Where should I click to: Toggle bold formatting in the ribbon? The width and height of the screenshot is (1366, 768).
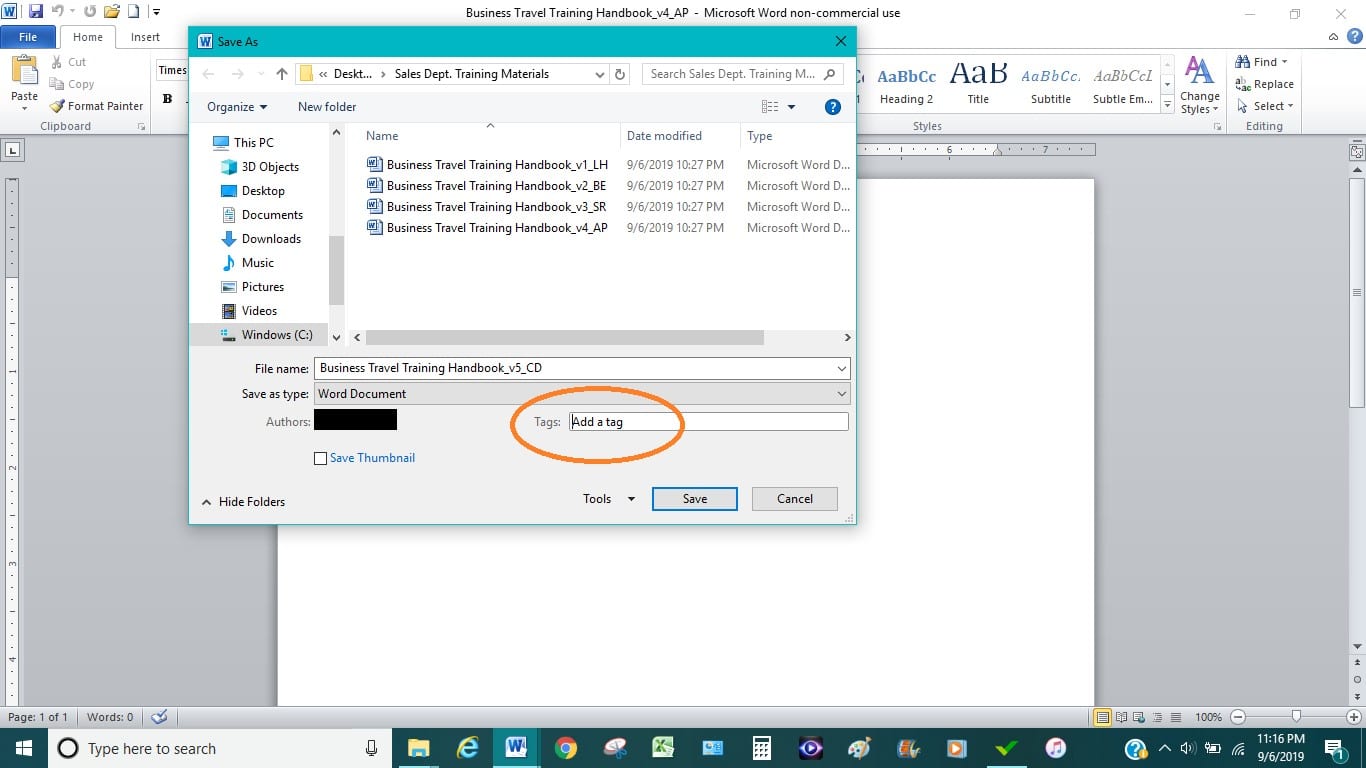[x=168, y=100]
